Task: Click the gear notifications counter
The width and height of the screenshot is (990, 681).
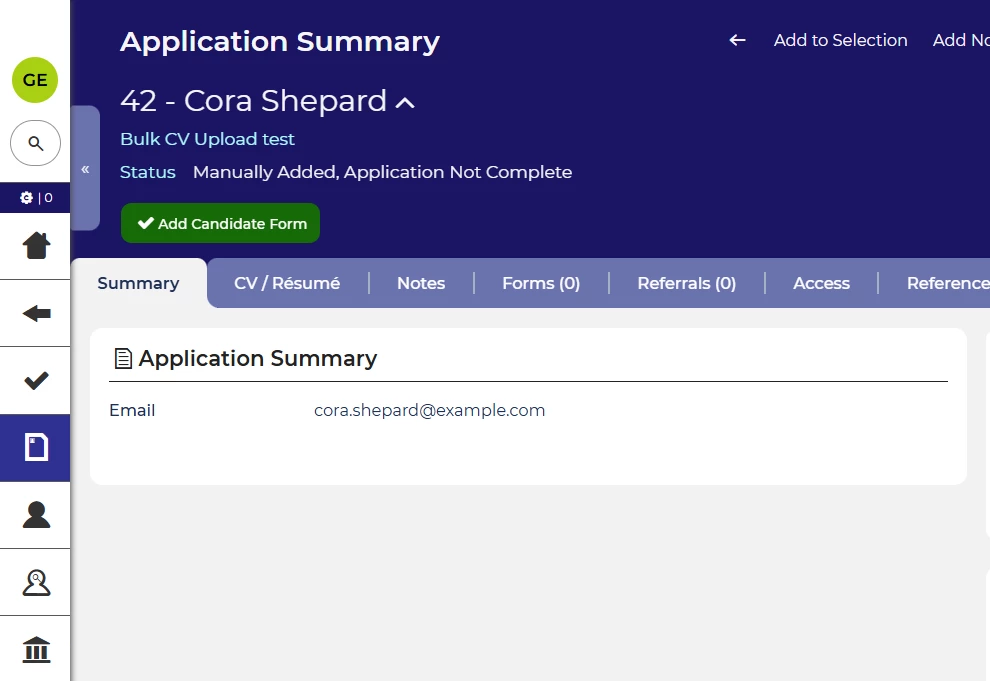Action: [x=35, y=198]
